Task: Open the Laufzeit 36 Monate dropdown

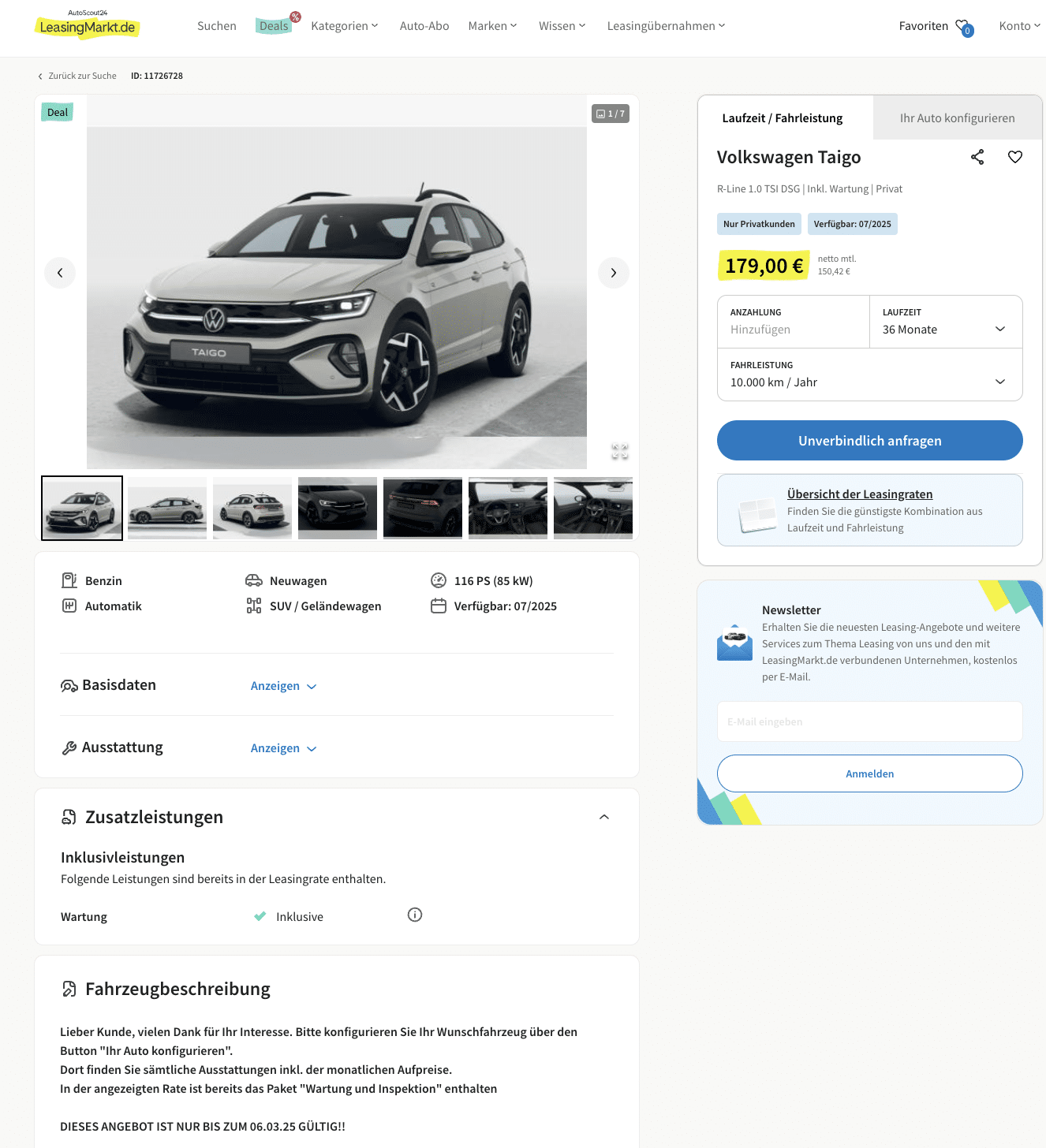Action: point(945,322)
